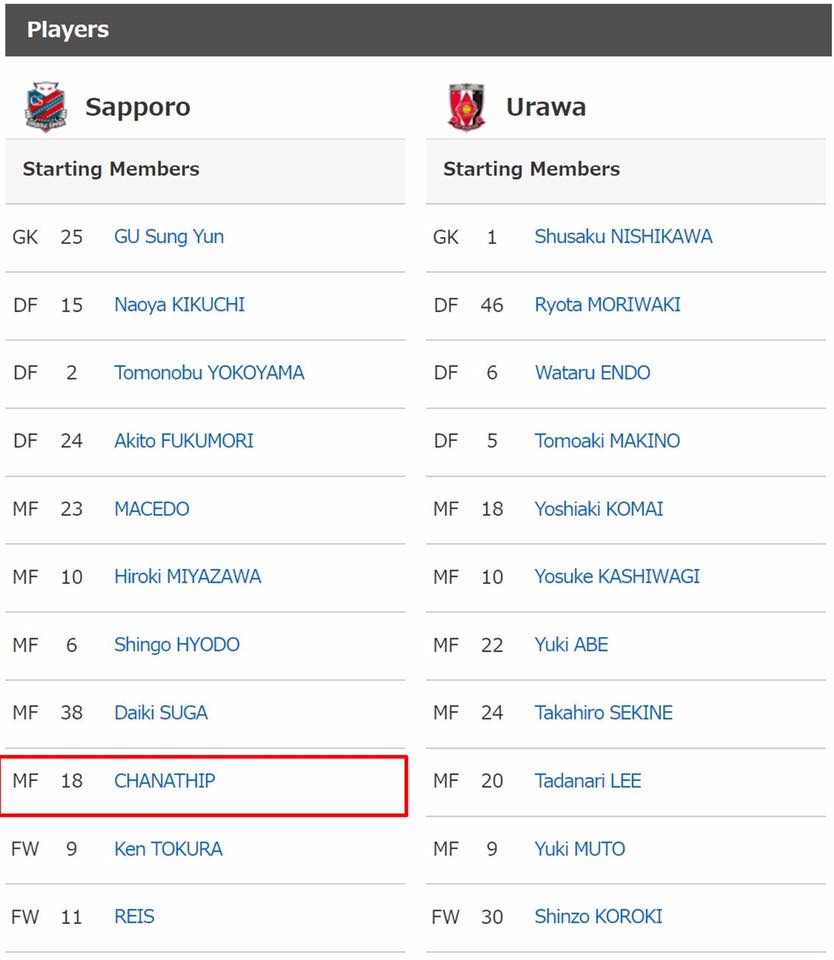Open Naoya KIKUCHI player page
This screenshot has height=960, width=834.
point(179,305)
